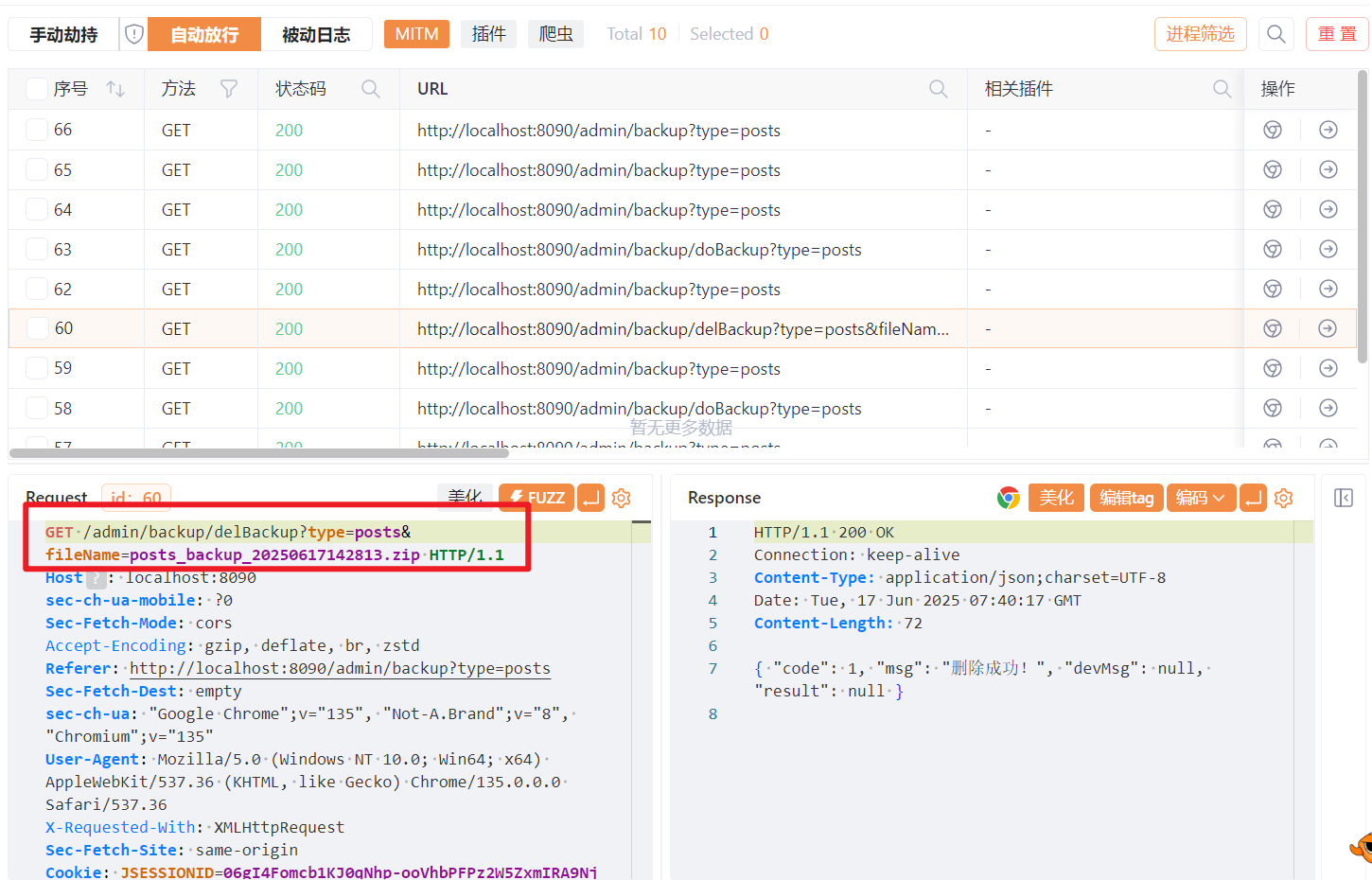1372x880 pixels.
Task: Open the search icon next to 进程筛选
Action: click(x=1275, y=34)
